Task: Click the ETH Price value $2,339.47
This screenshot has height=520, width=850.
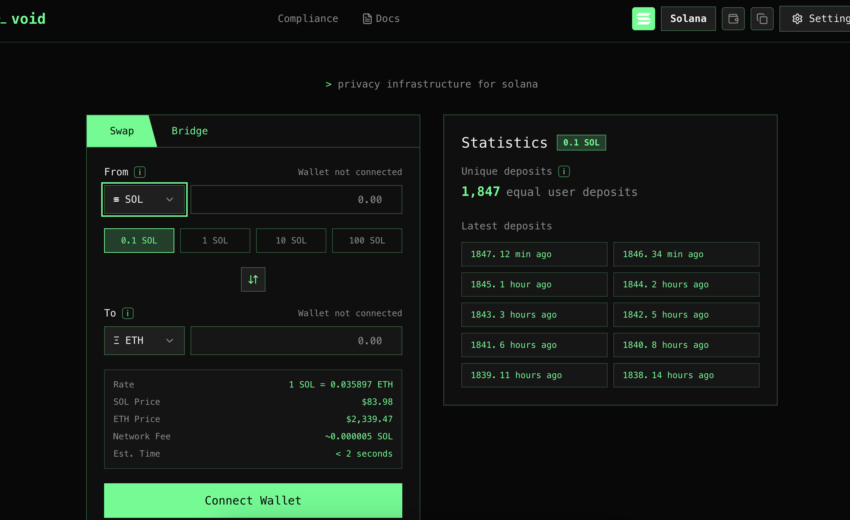Action: [x=370, y=419]
